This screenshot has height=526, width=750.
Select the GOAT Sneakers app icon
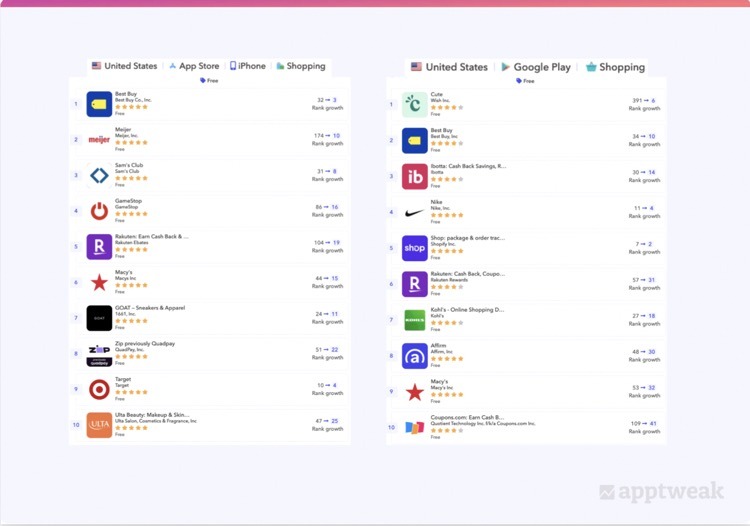point(99,318)
